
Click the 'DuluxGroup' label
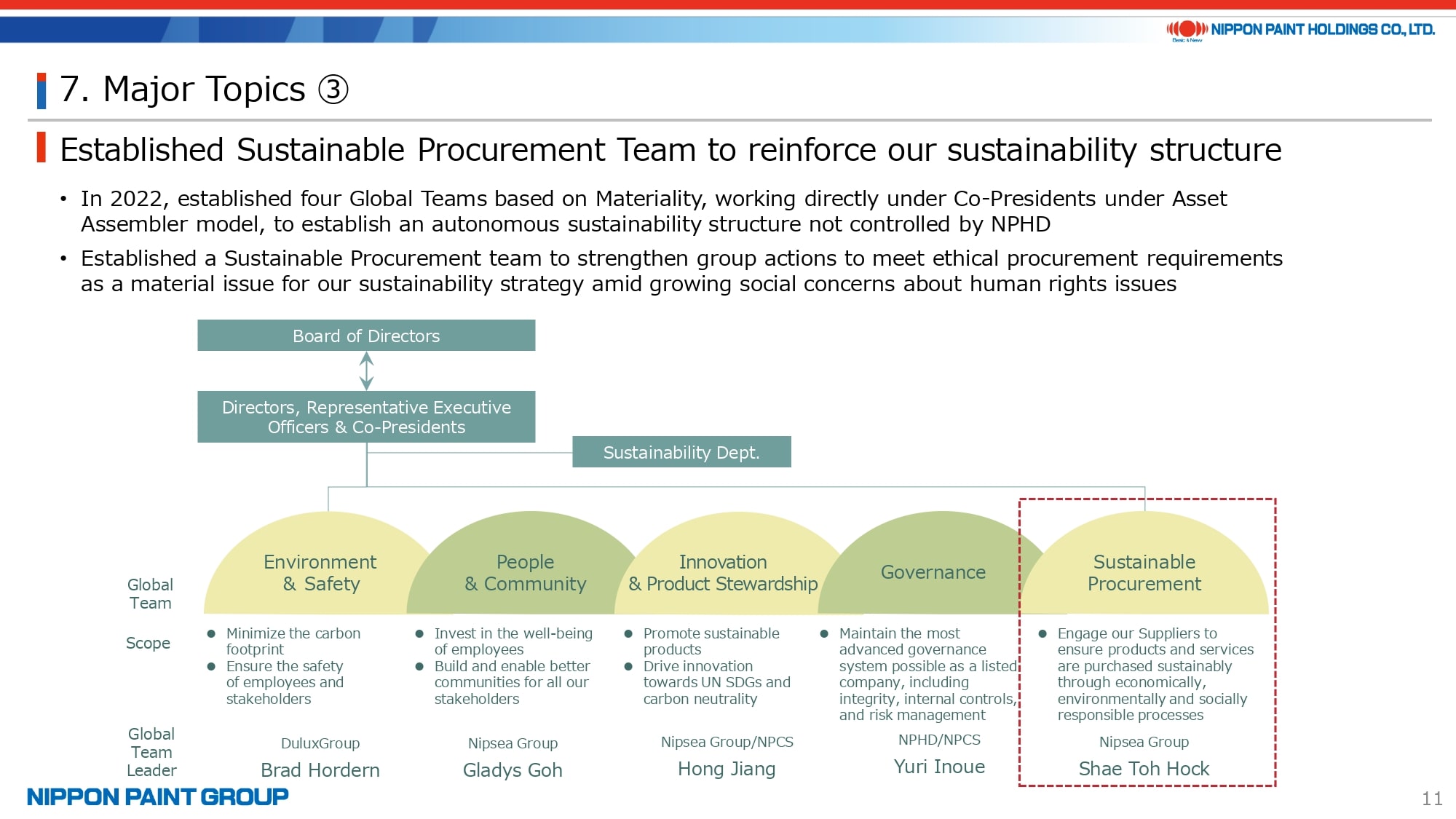(x=320, y=743)
